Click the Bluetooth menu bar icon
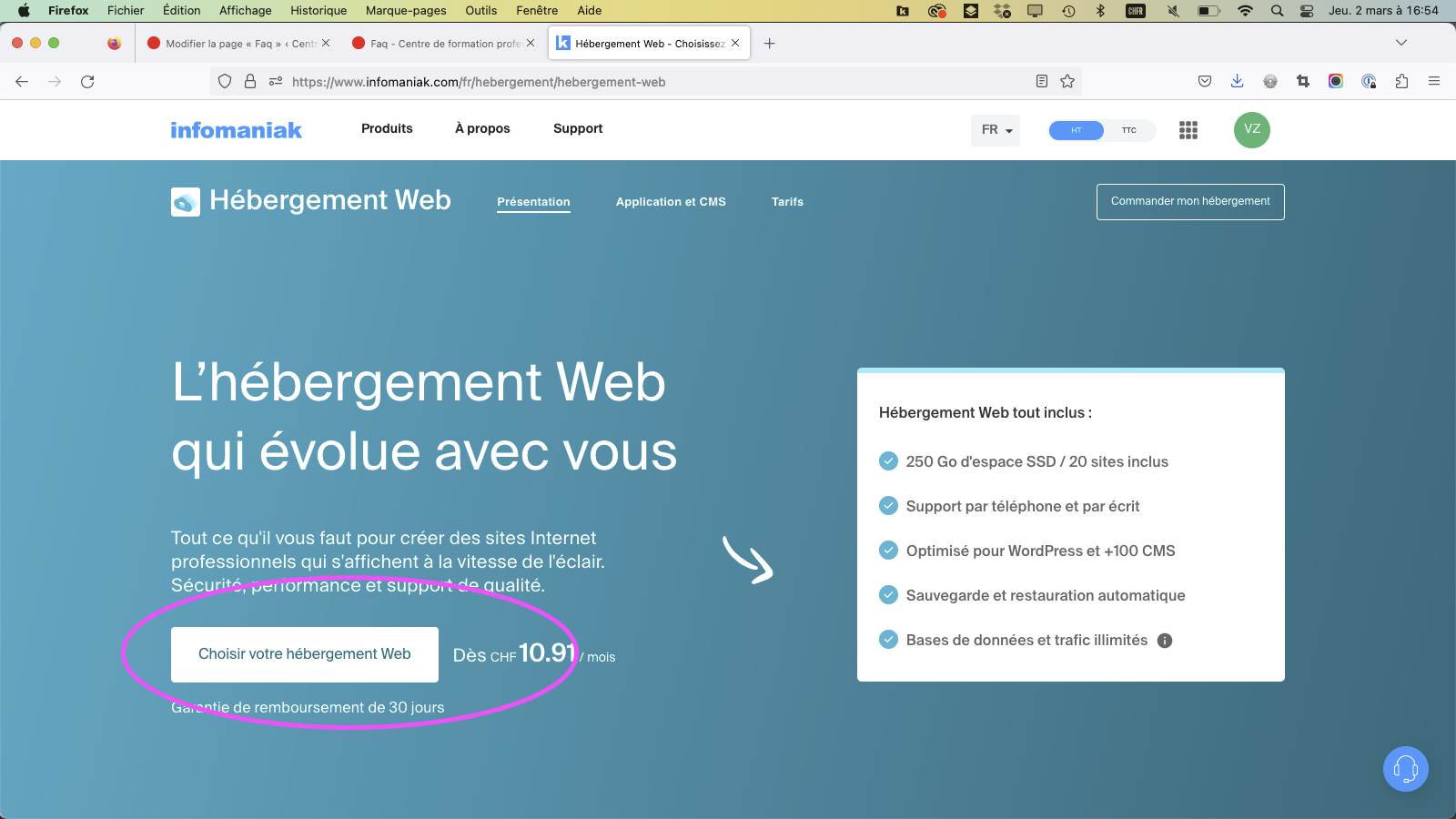The image size is (1456, 819). (x=1100, y=11)
